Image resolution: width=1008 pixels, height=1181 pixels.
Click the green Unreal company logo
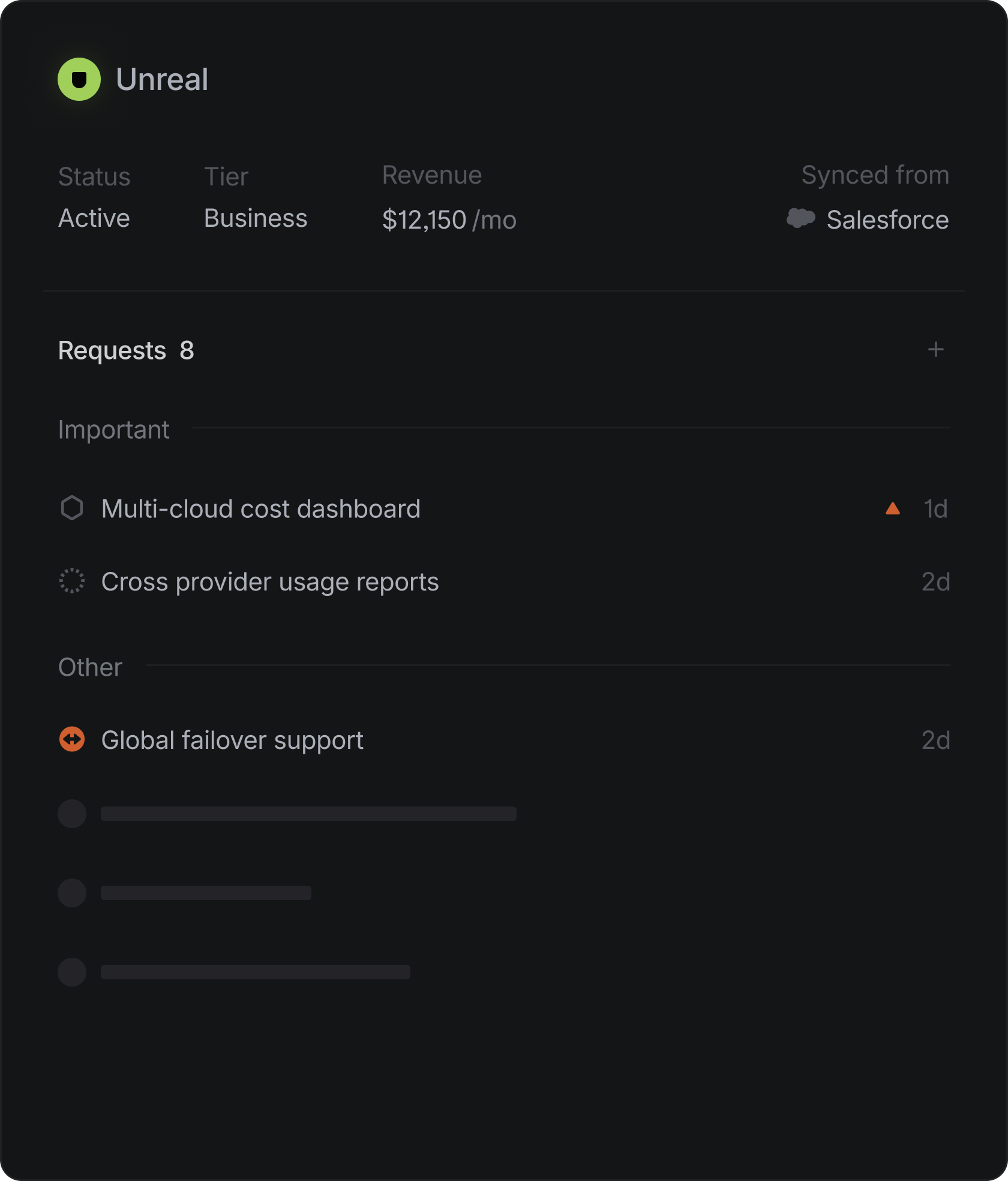pos(79,79)
